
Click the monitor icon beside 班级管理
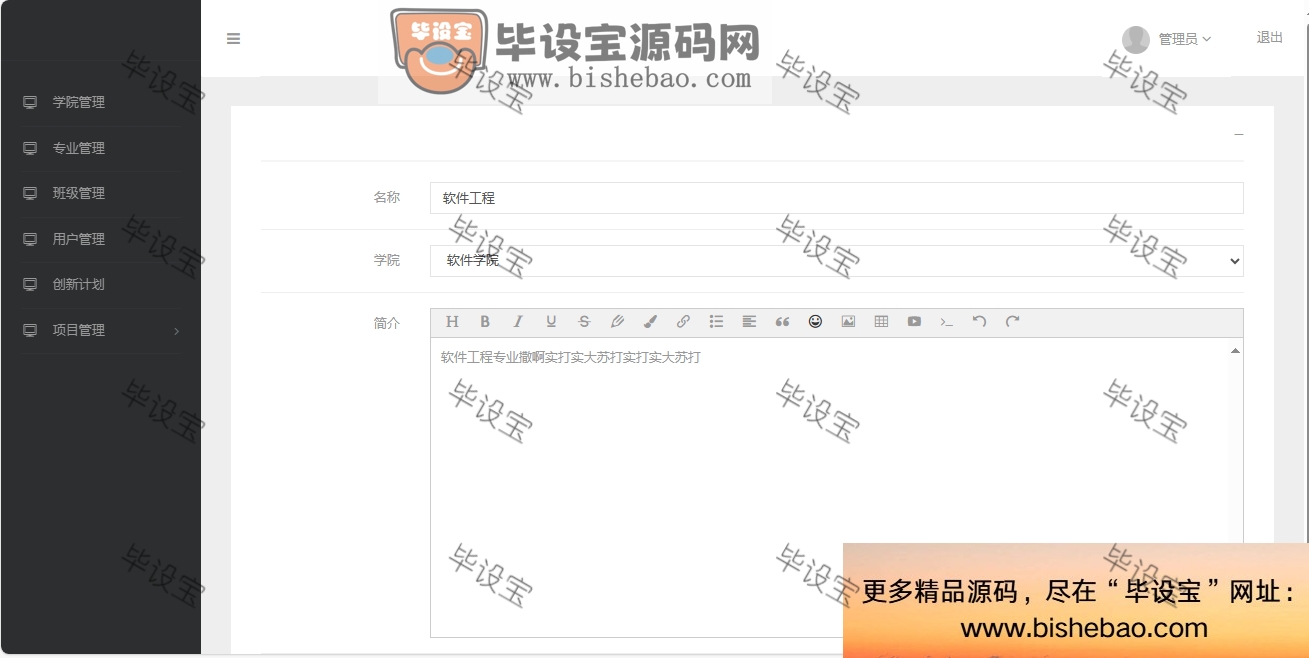pyautogui.click(x=30, y=193)
